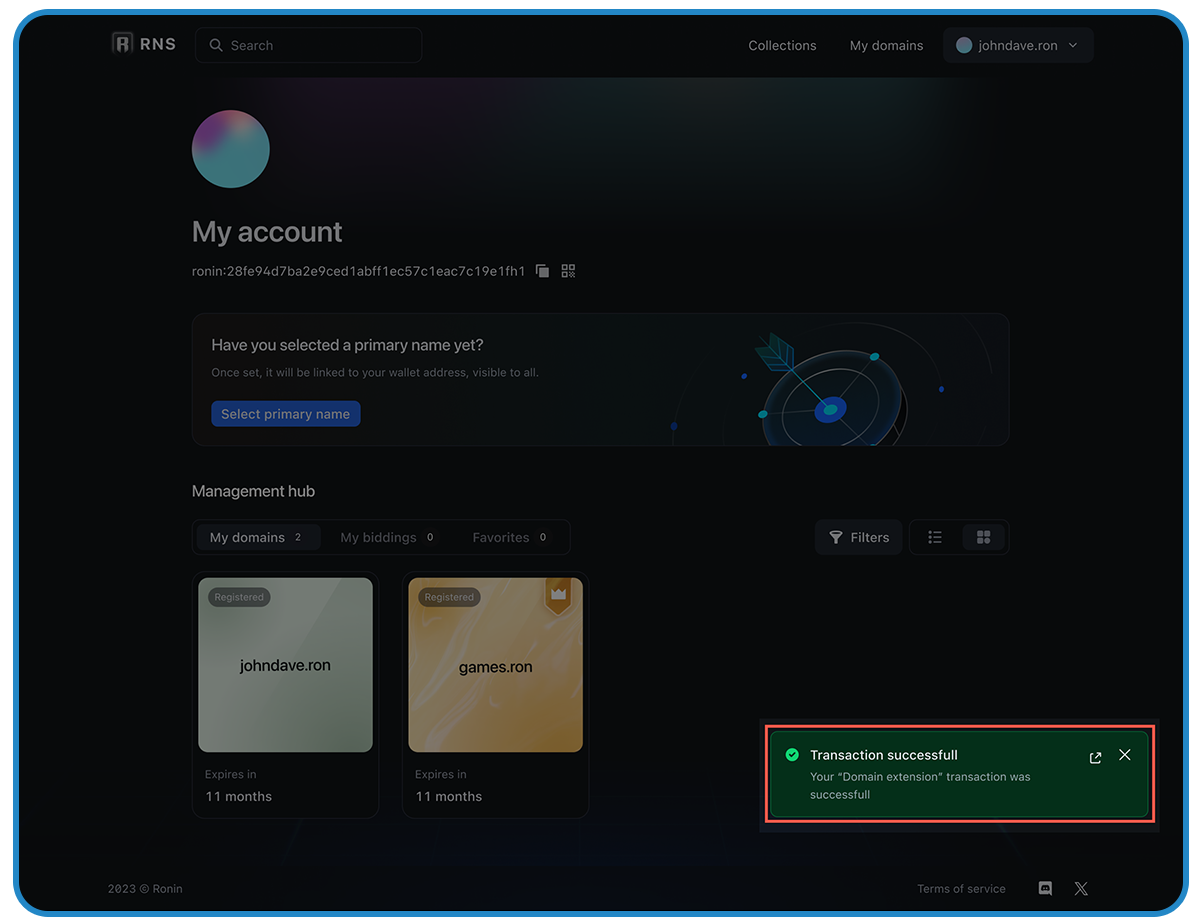Open the johndave.ron account dropdown
1200x924 pixels.
[x=1018, y=45]
